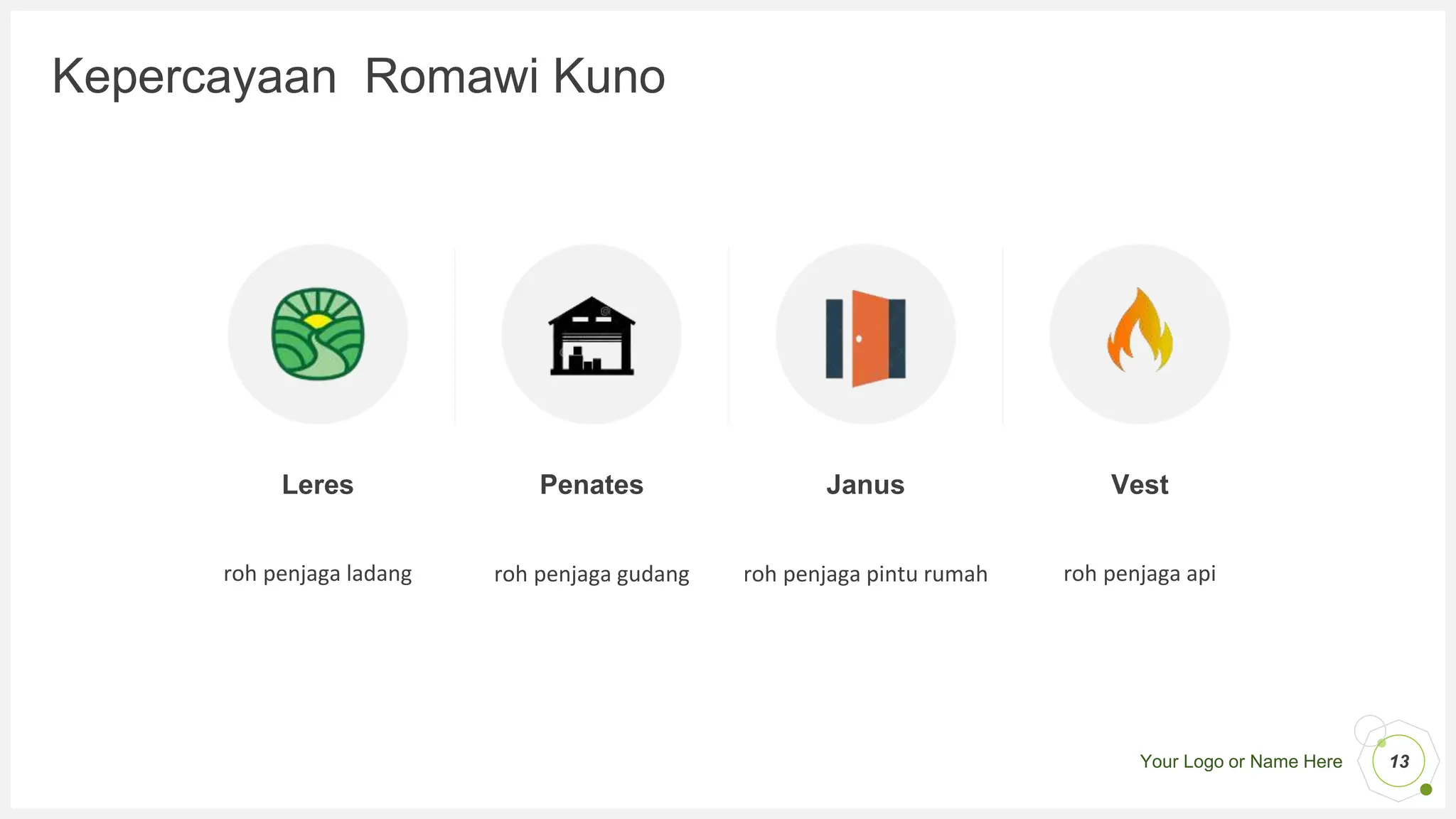Click the Your Logo or Name Here footer

pos(1241,761)
